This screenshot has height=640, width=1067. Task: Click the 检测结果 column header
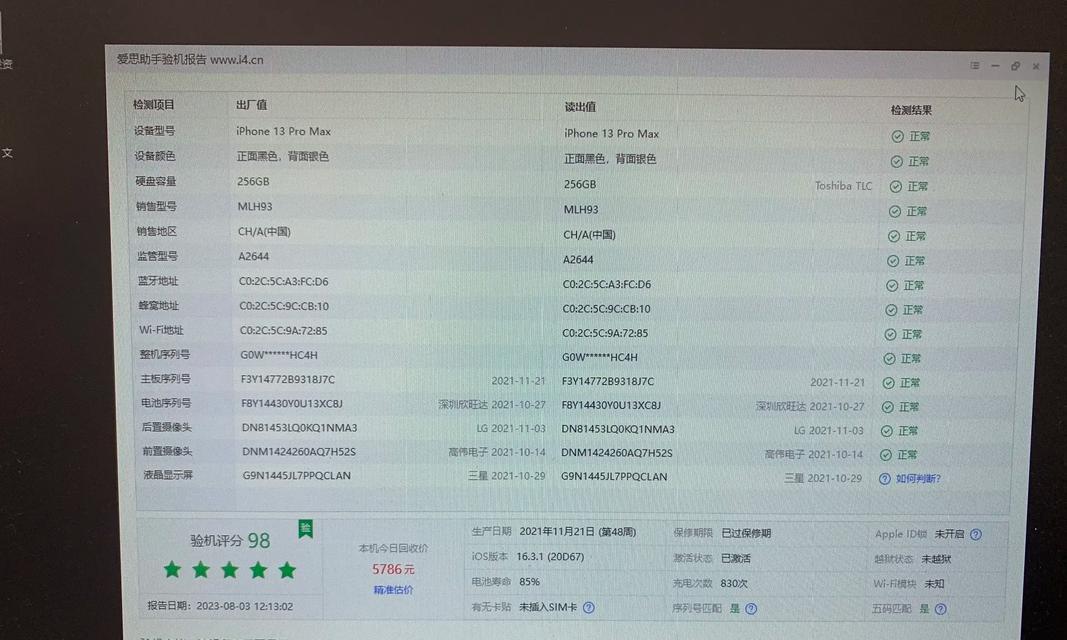click(x=911, y=110)
